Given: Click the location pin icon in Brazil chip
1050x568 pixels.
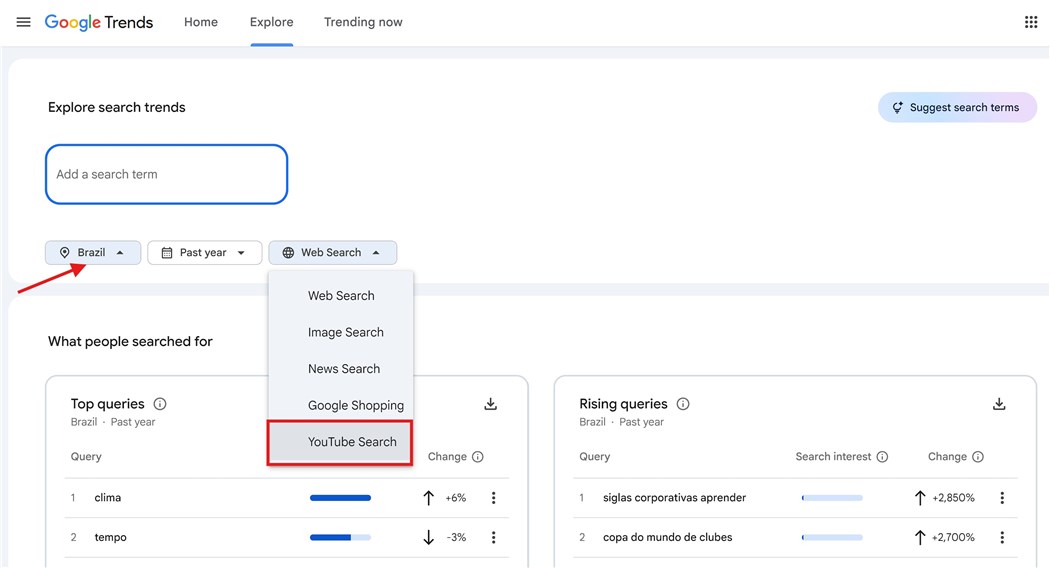Looking at the screenshot, I should [64, 253].
